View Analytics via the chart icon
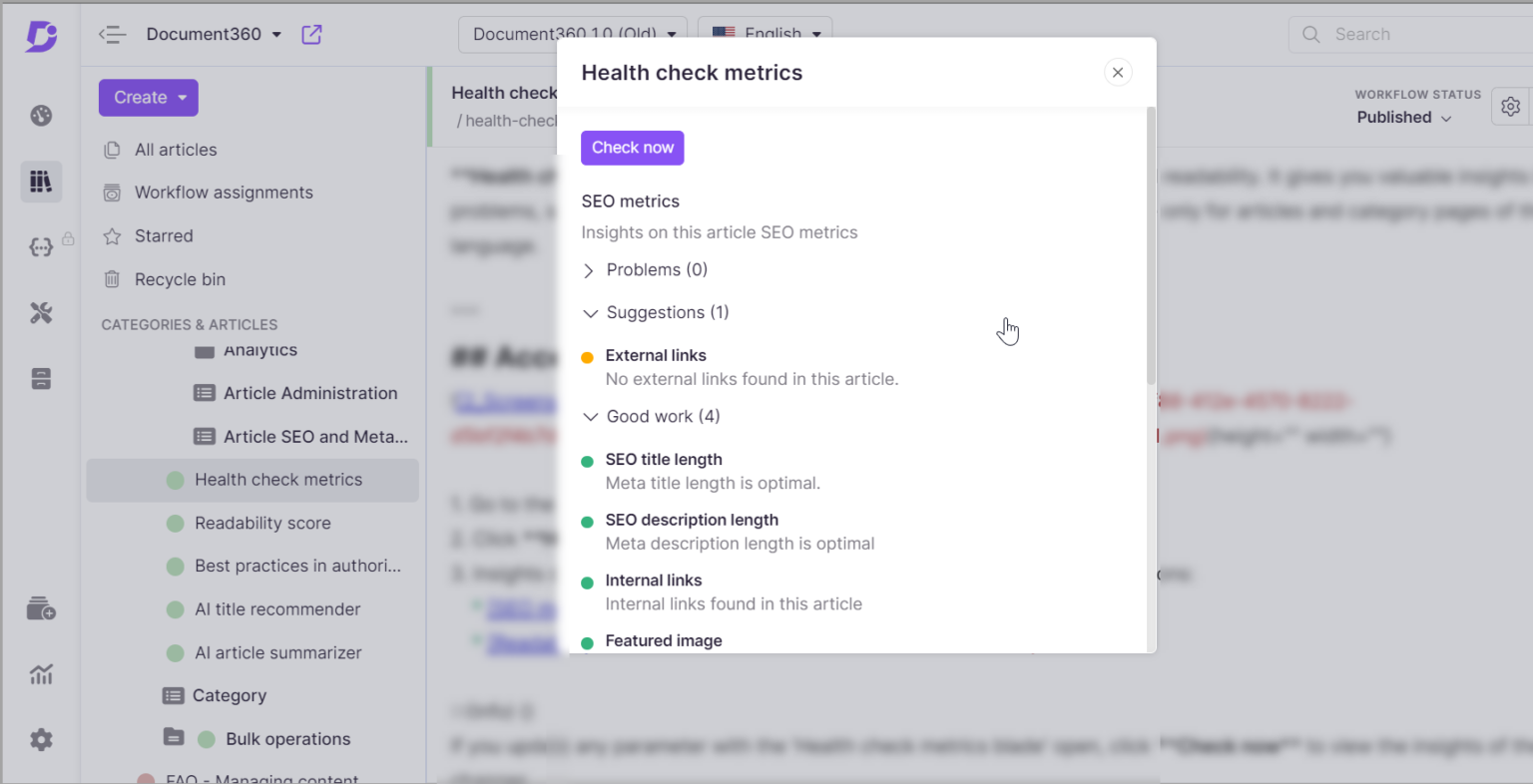 41,674
